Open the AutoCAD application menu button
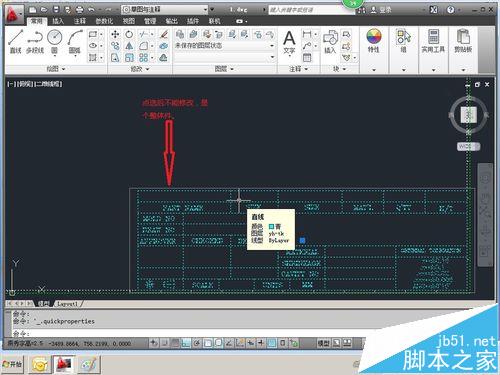The height and width of the screenshot is (375, 500). (x=13, y=15)
